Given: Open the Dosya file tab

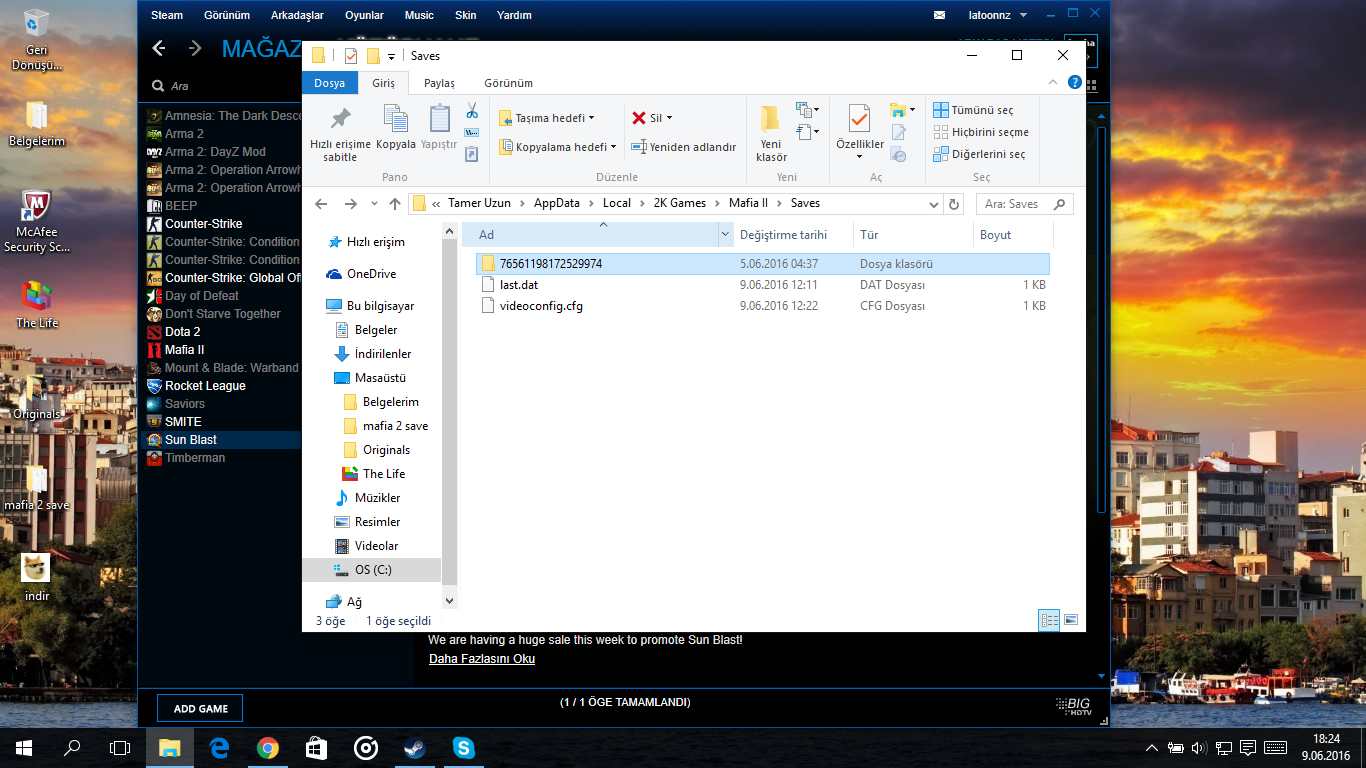Looking at the screenshot, I should click(329, 83).
